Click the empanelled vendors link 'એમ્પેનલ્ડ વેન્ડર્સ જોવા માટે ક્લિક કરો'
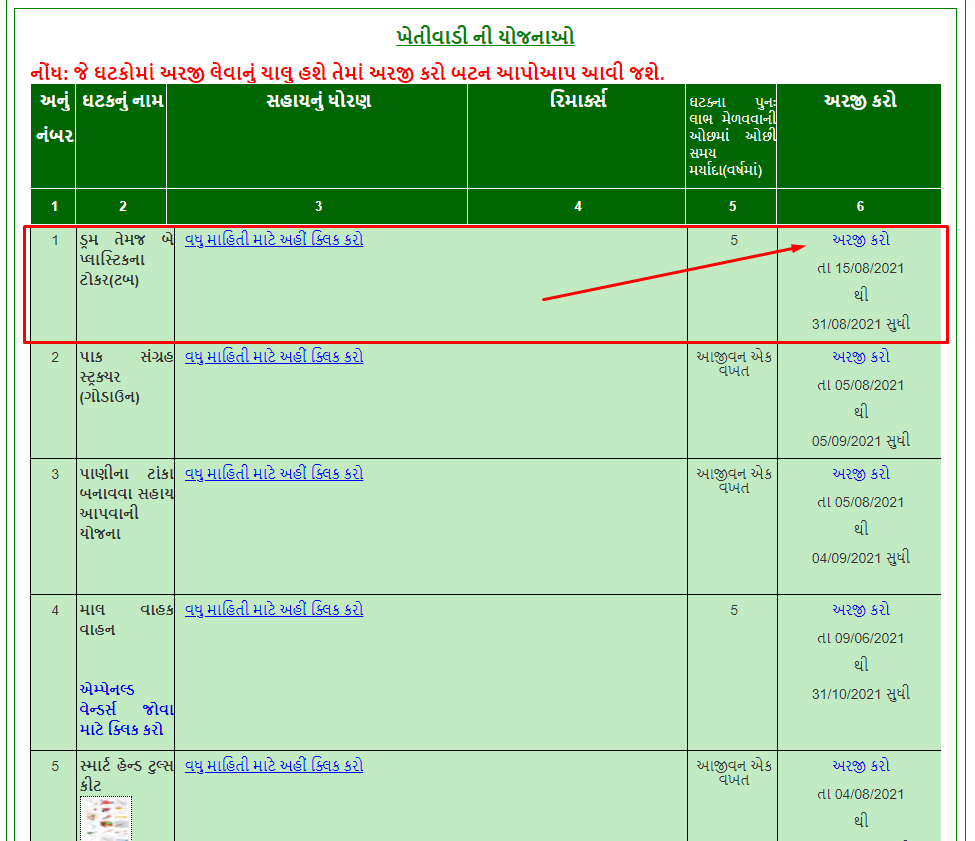 coord(126,709)
